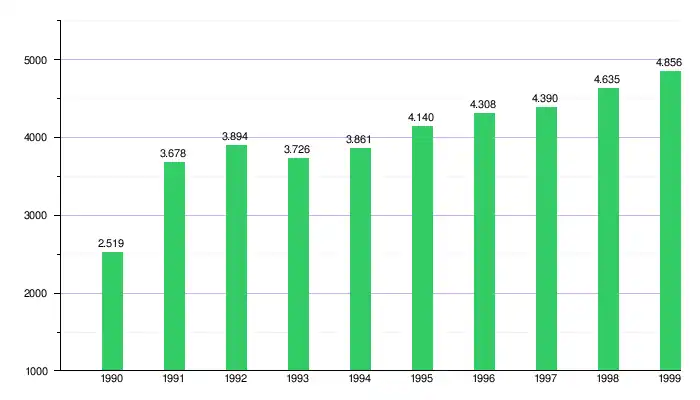Click the bar for year 1996
The image size is (700, 400).
484,242
